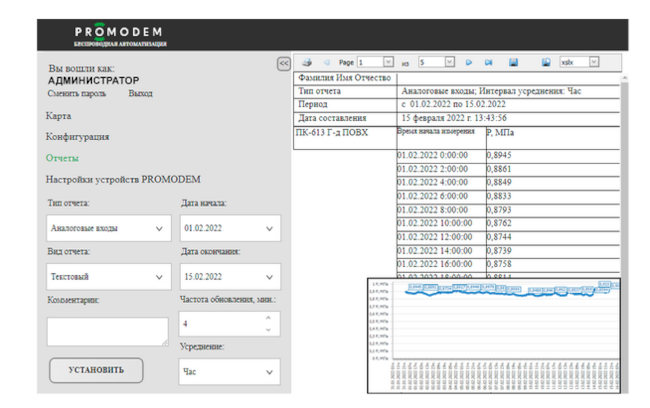Select the value 0,8762 cell

coord(553,223)
